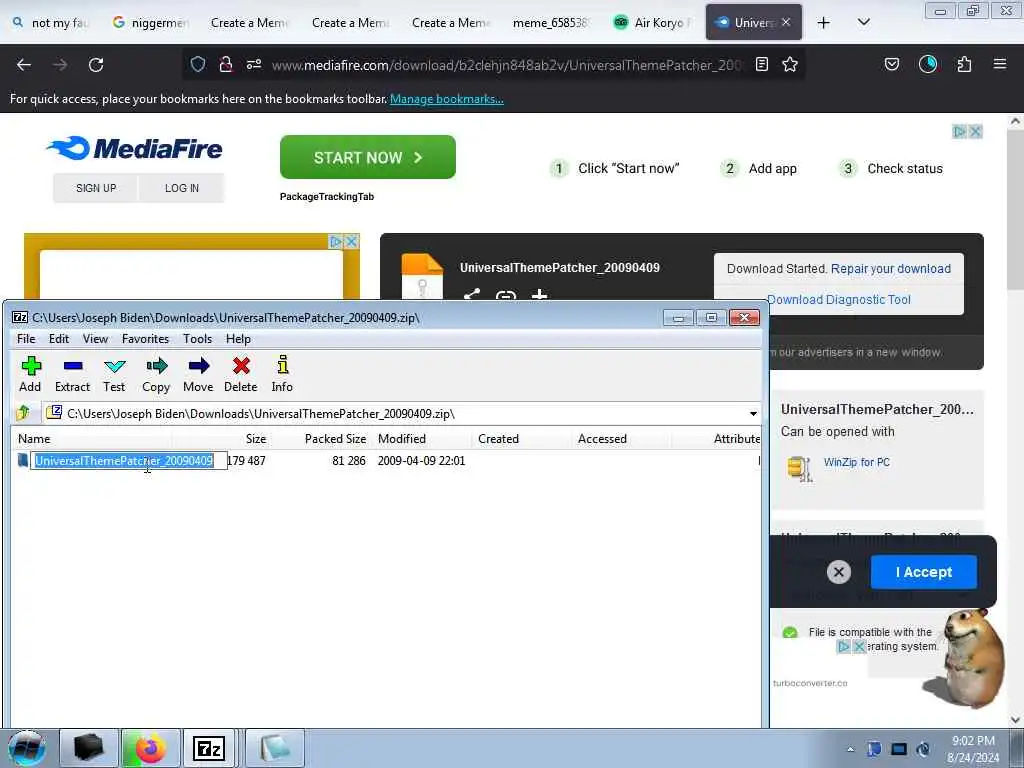The height and width of the screenshot is (768, 1024).
Task: Click the tracking protection shield icon
Action: point(198,64)
